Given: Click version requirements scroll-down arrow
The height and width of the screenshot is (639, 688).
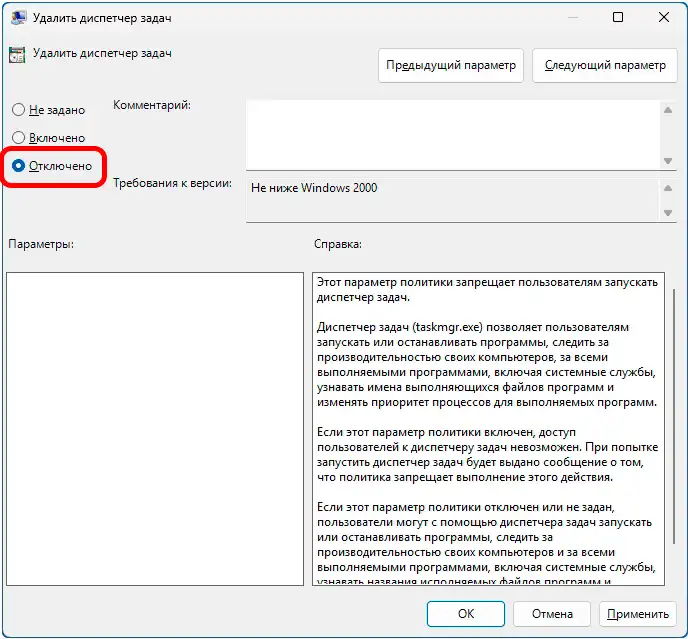Looking at the screenshot, I should coord(668,213).
